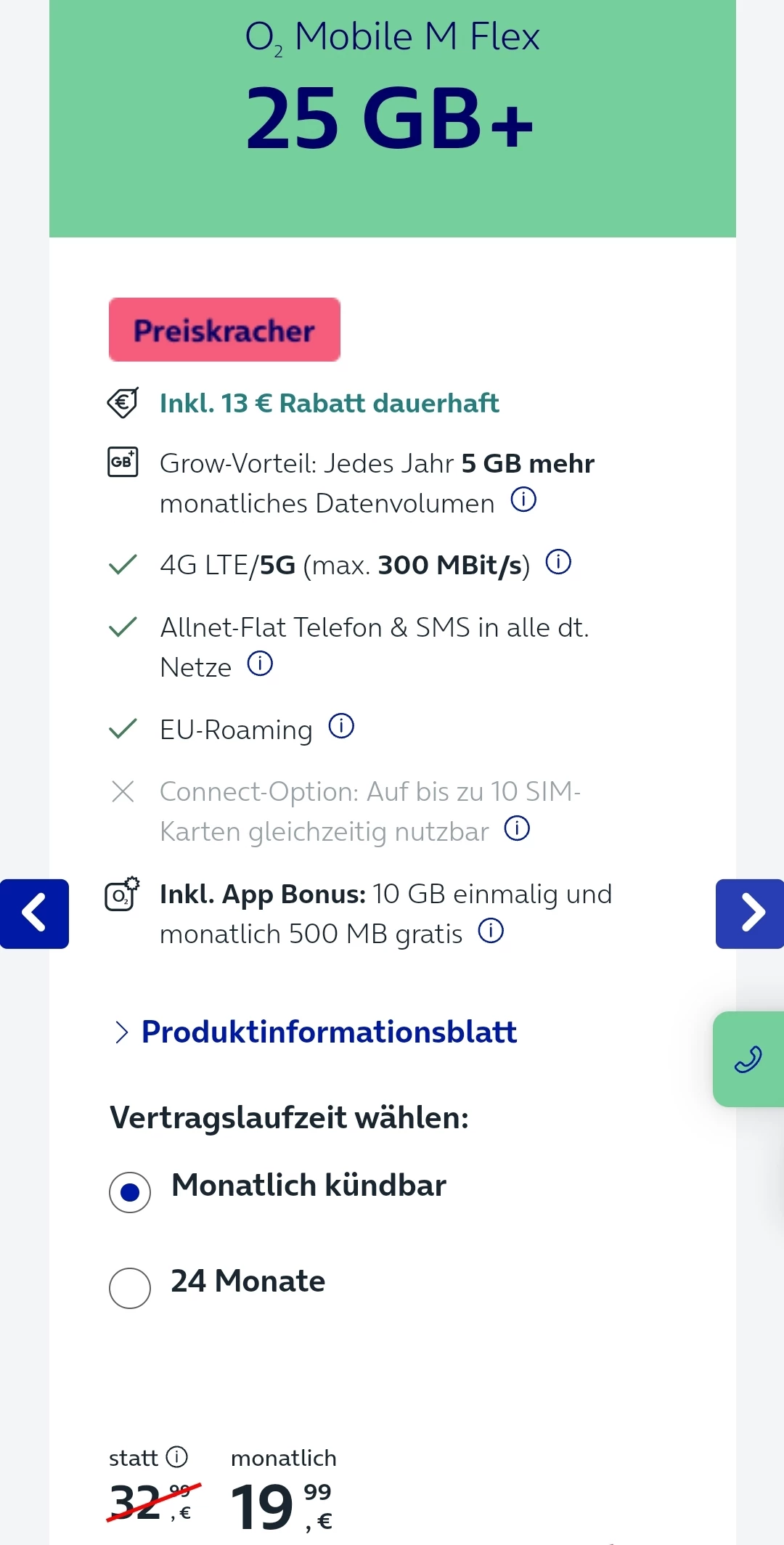Image resolution: width=784 pixels, height=1545 pixels.
Task: Tap the 19,99 € monthly price
Action: coord(282,1506)
